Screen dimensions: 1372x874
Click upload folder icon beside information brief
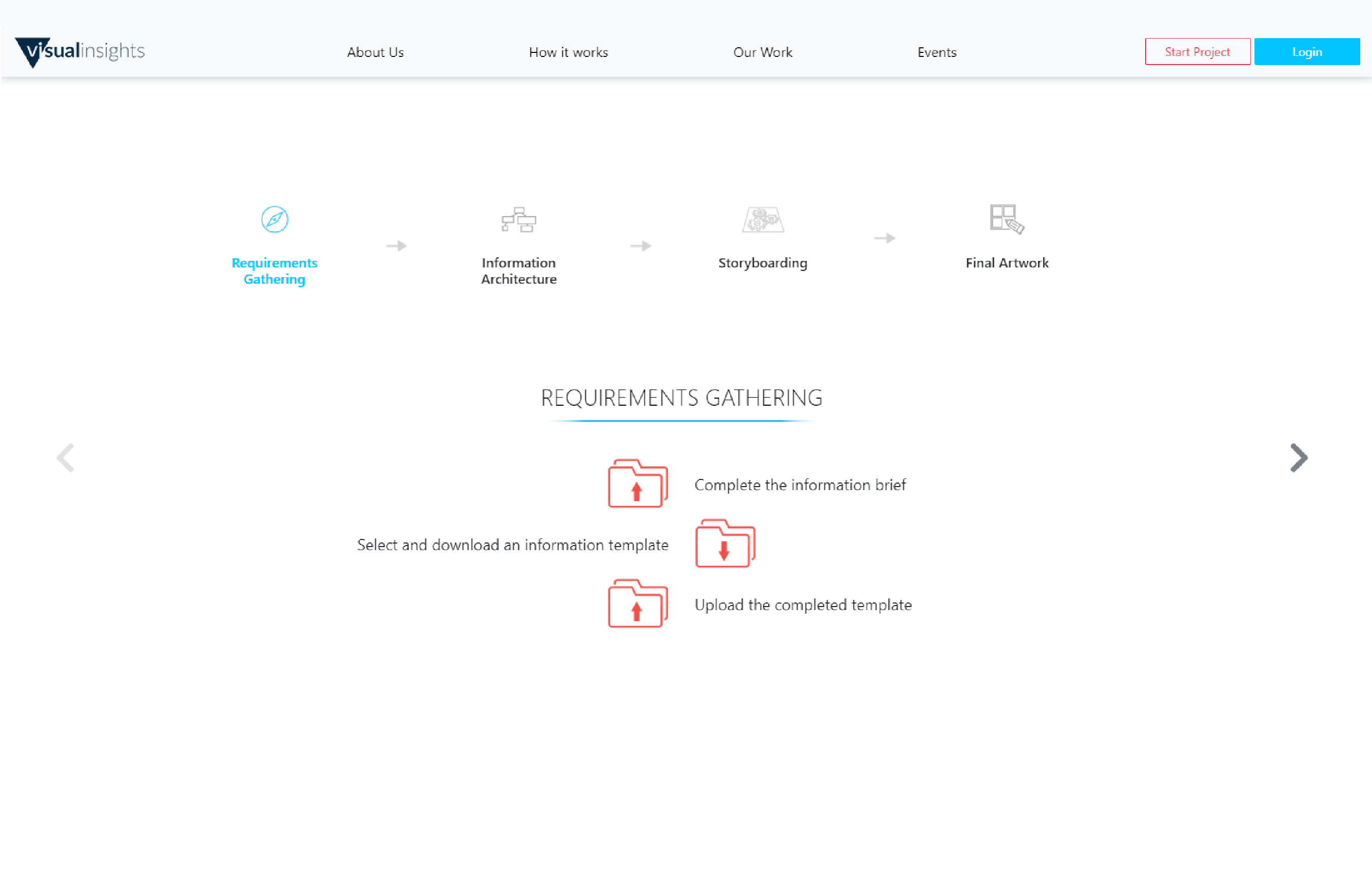[637, 484]
